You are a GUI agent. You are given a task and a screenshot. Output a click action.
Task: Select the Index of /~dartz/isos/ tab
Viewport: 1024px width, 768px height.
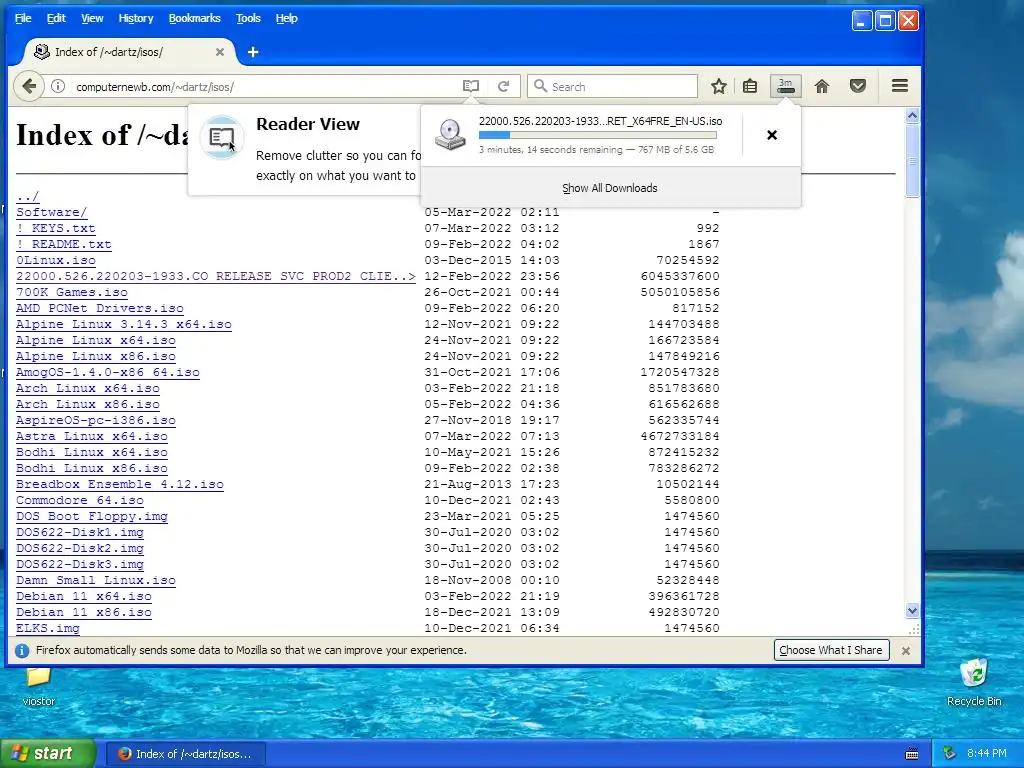click(127, 52)
